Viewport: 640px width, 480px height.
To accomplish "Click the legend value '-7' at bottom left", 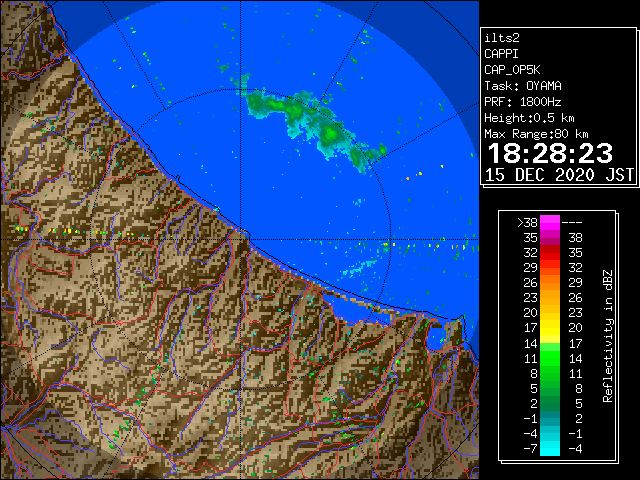I will (530, 449).
